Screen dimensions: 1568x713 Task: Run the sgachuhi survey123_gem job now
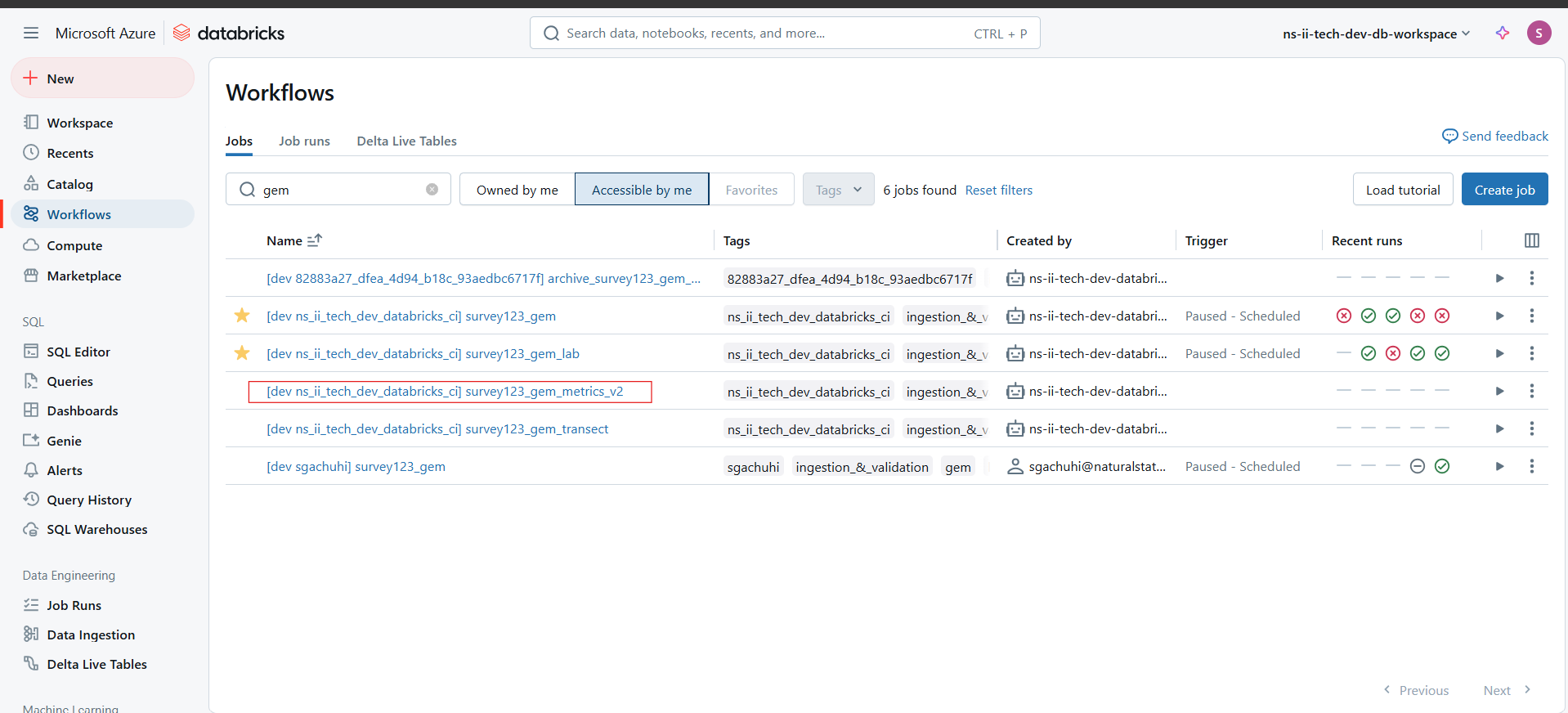pos(1499,466)
